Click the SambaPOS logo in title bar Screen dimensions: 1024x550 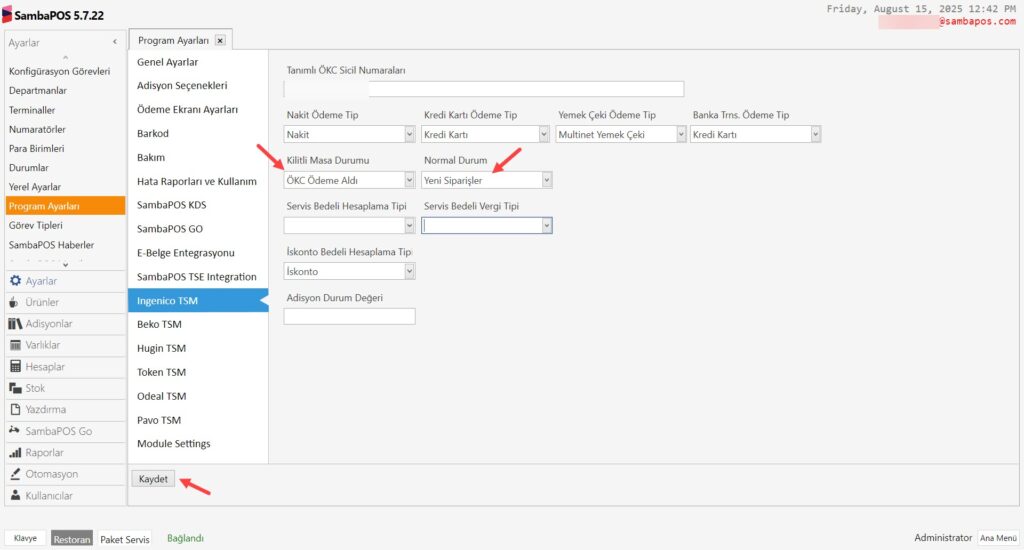click(x=7, y=14)
